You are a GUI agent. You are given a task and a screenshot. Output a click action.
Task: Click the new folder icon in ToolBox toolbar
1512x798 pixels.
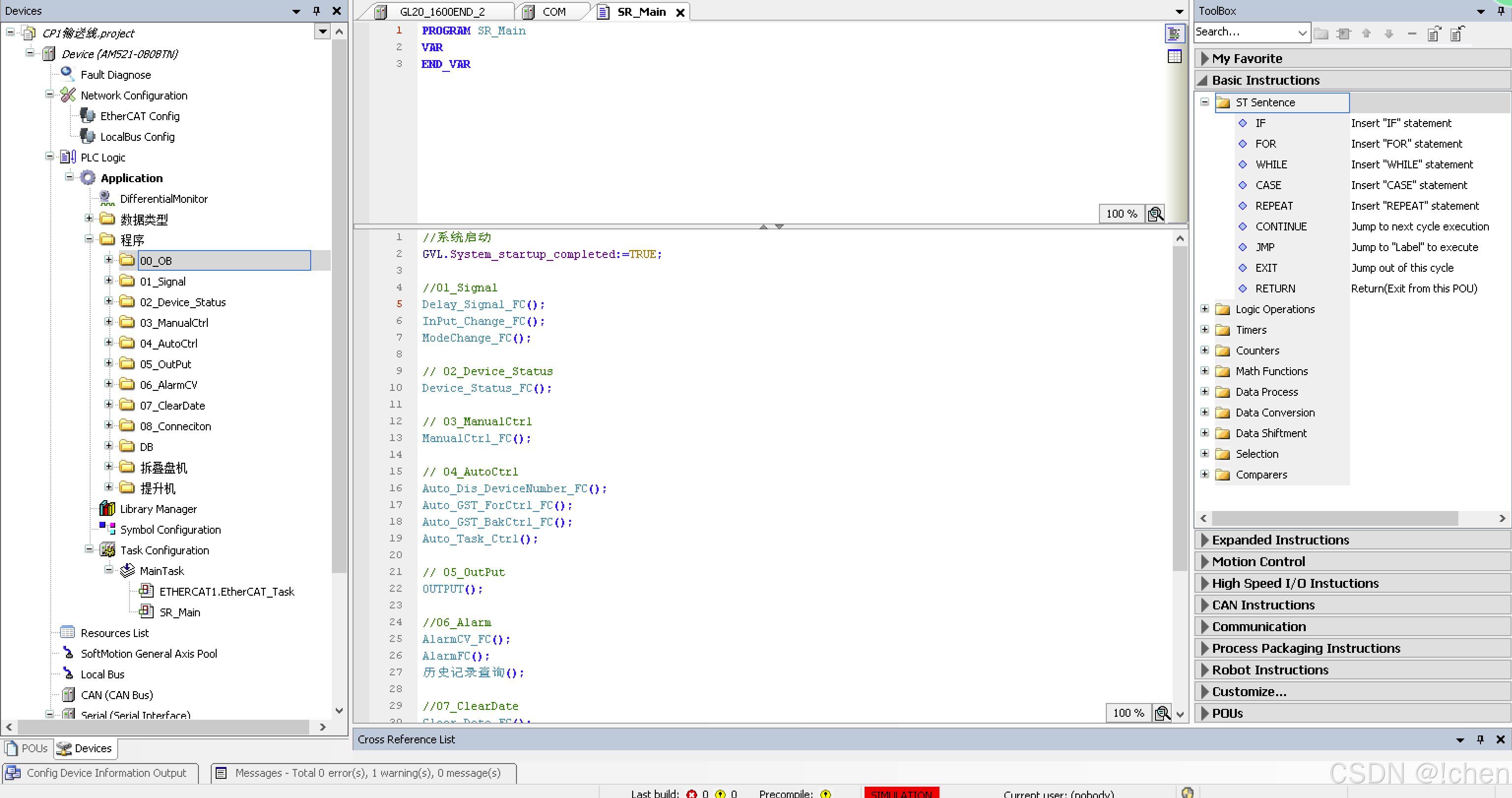(x=1320, y=33)
